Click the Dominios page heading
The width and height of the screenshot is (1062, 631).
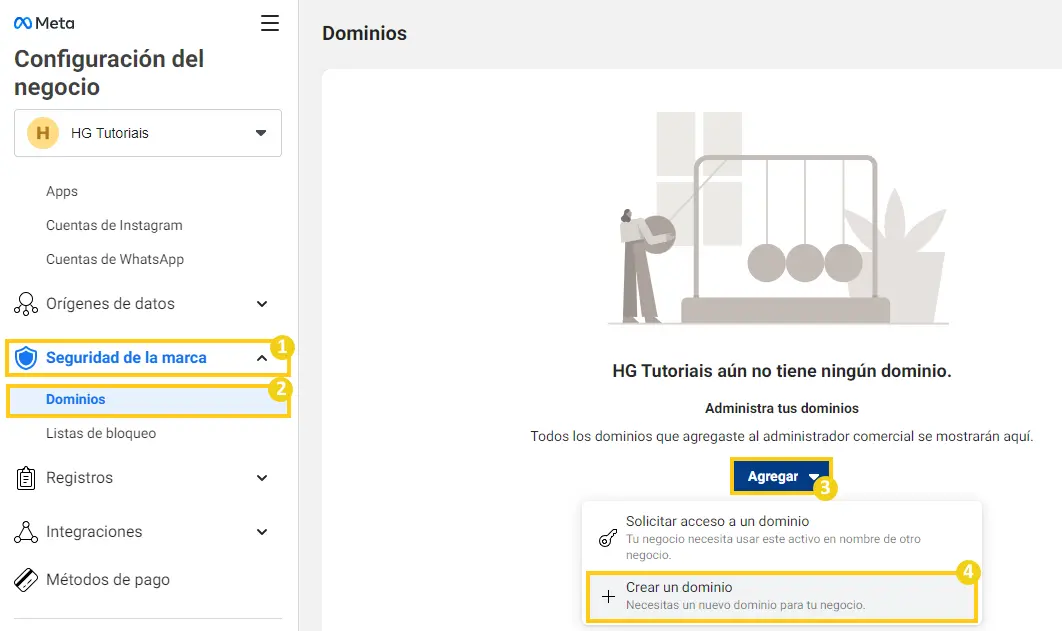click(x=364, y=33)
